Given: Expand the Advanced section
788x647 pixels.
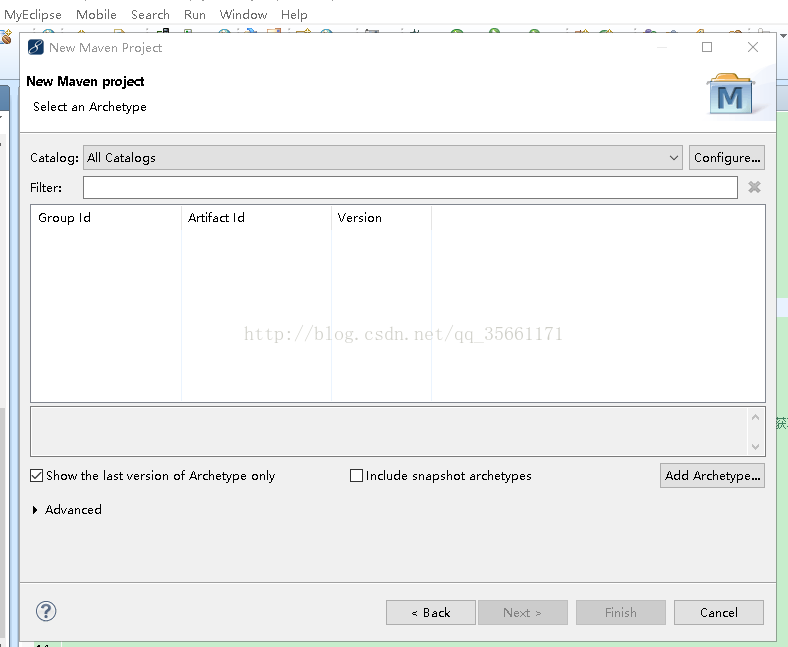Looking at the screenshot, I should pyautogui.click(x=35, y=510).
